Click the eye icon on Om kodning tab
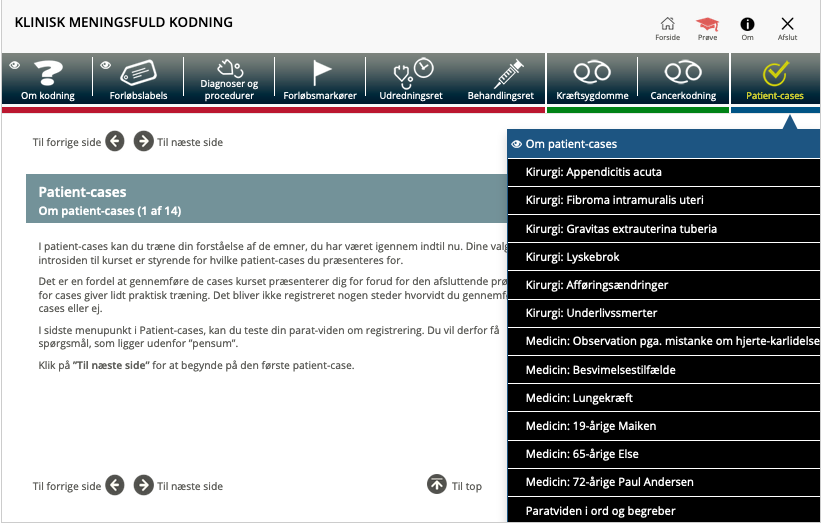The width and height of the screenshot is (824, 526). (x=15, y=65)
